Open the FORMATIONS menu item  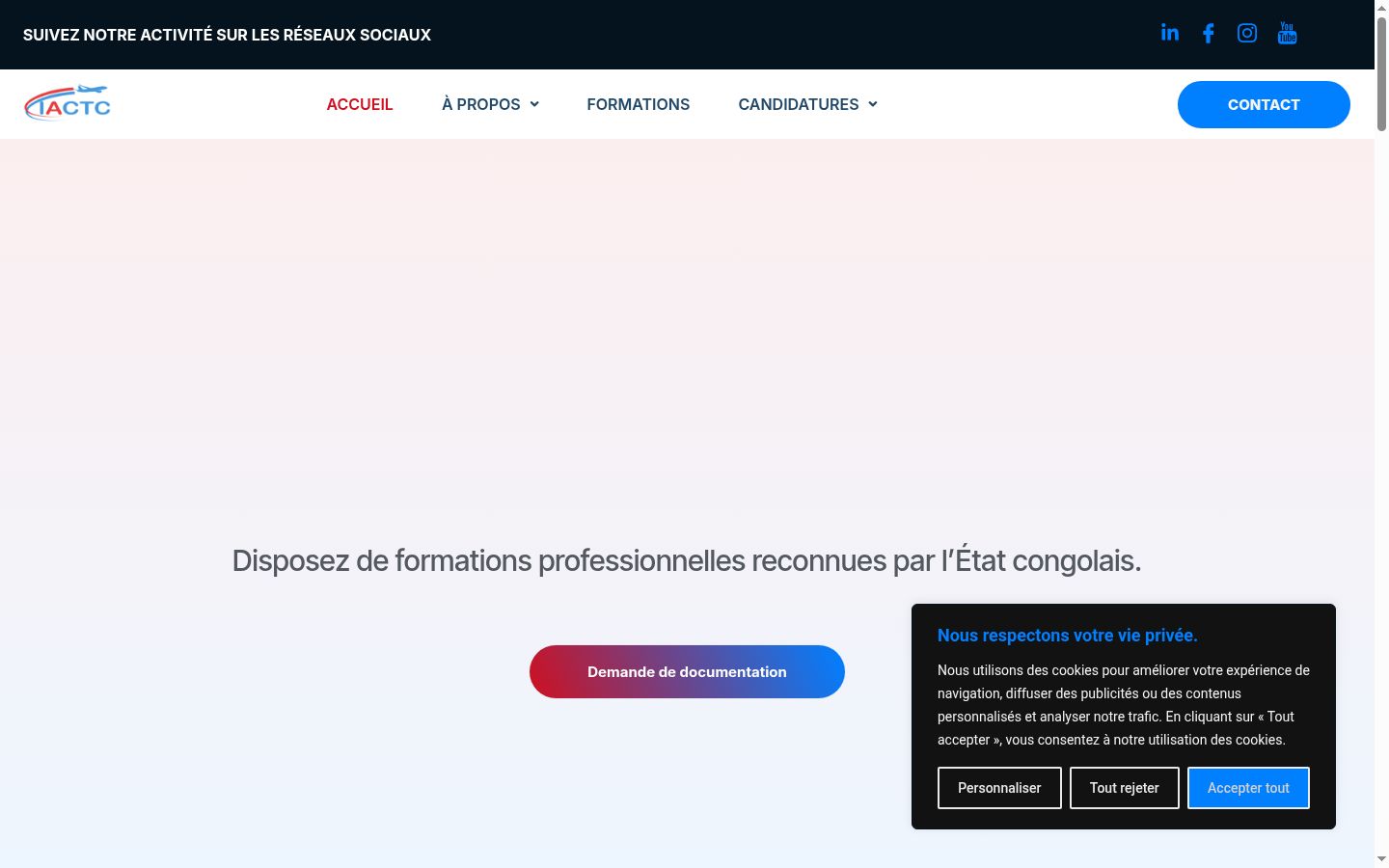point(639,104)
